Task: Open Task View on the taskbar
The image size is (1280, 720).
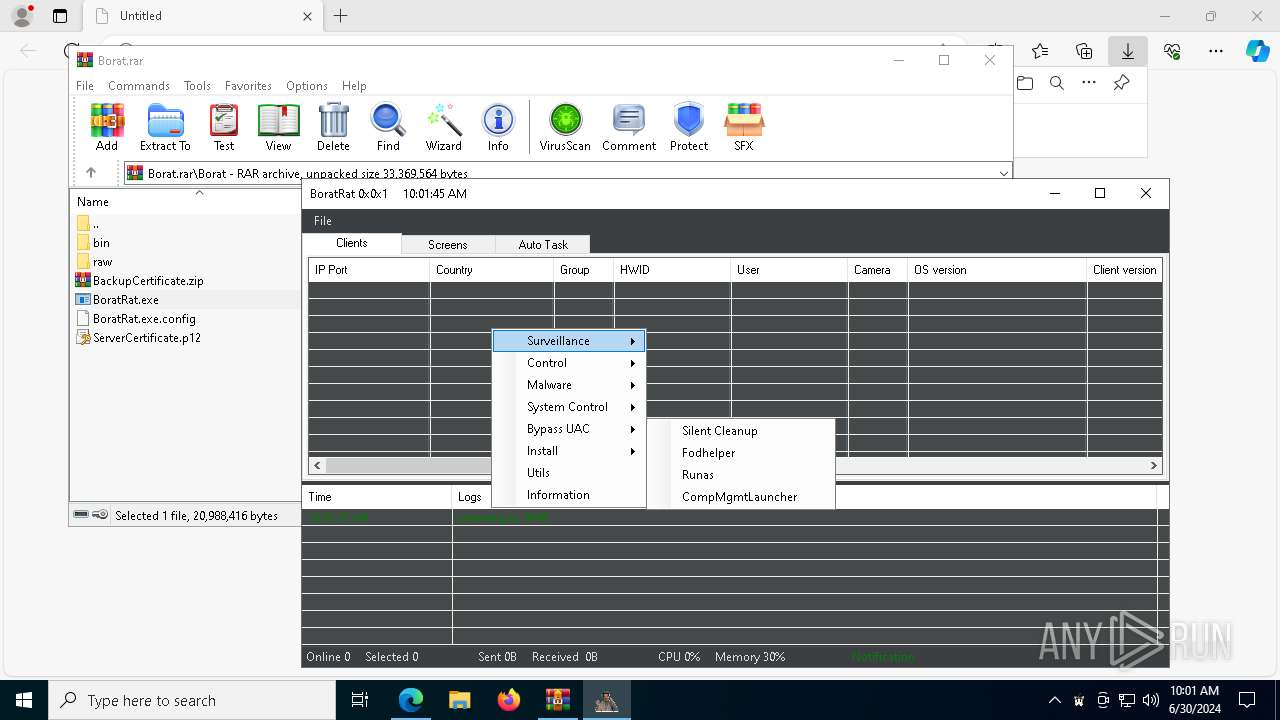Action: [x=360, y=700]
